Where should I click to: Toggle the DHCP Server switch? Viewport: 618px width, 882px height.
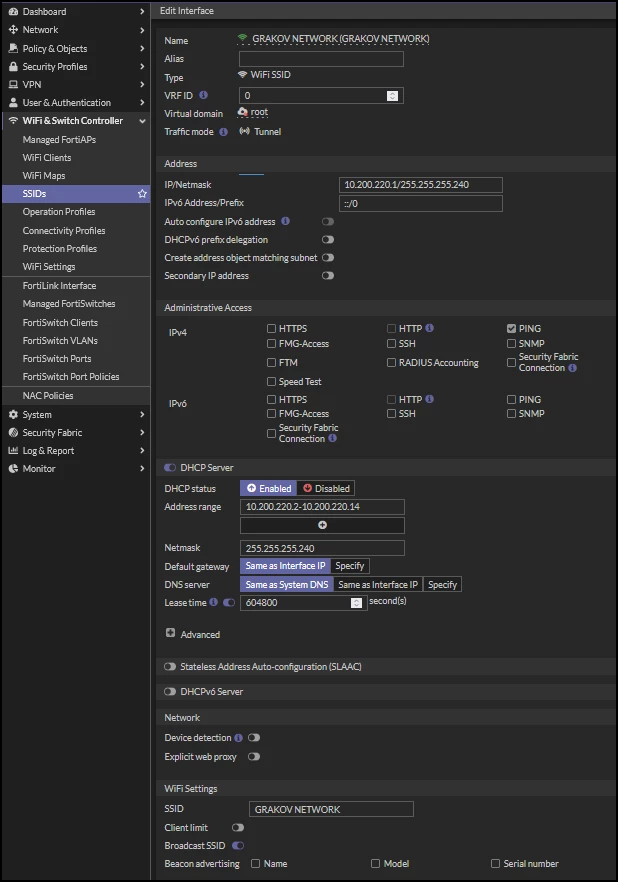pyautogui.click(x=170, y=467)
